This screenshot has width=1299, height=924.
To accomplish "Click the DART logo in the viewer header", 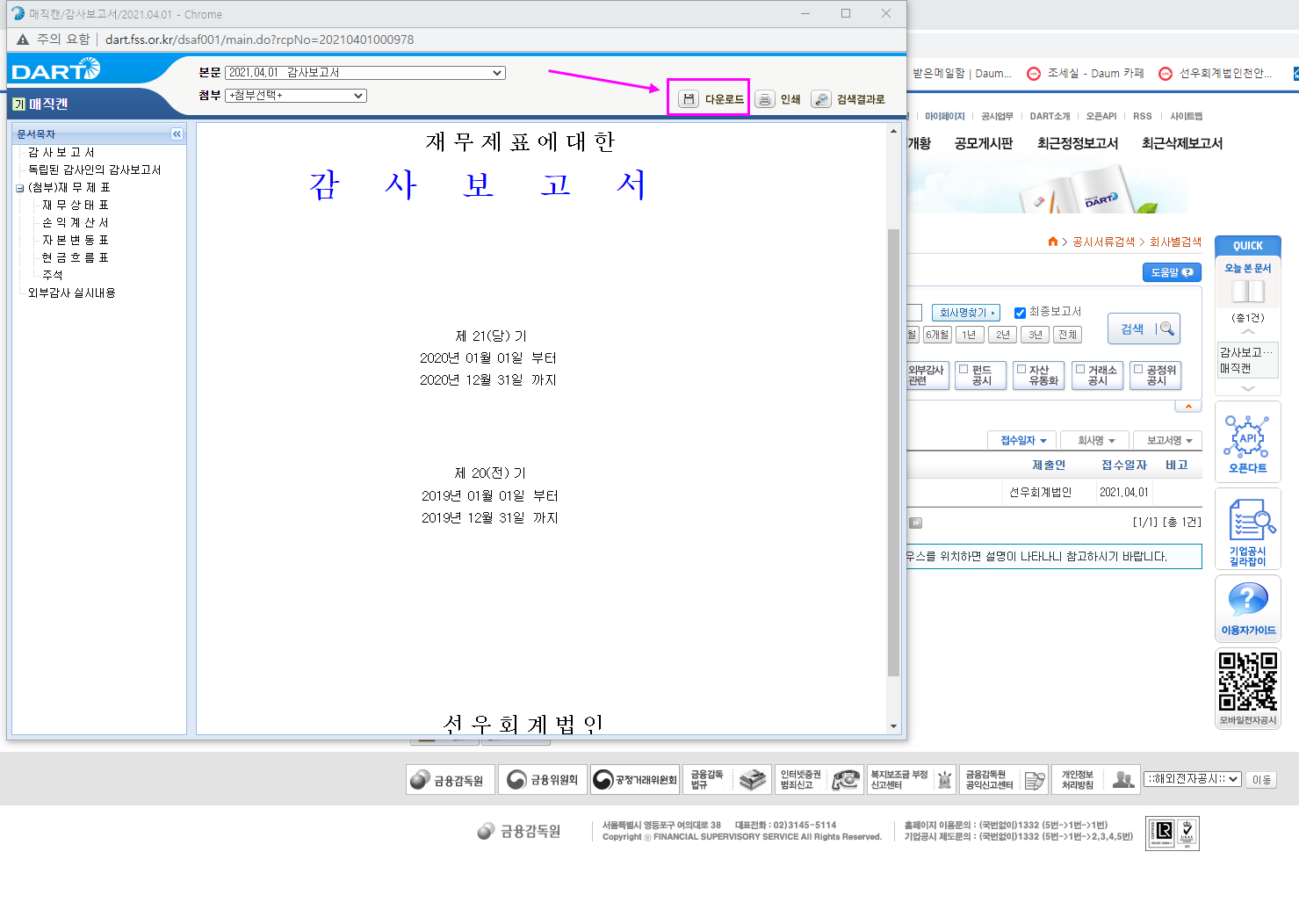I will click(56, 69).
